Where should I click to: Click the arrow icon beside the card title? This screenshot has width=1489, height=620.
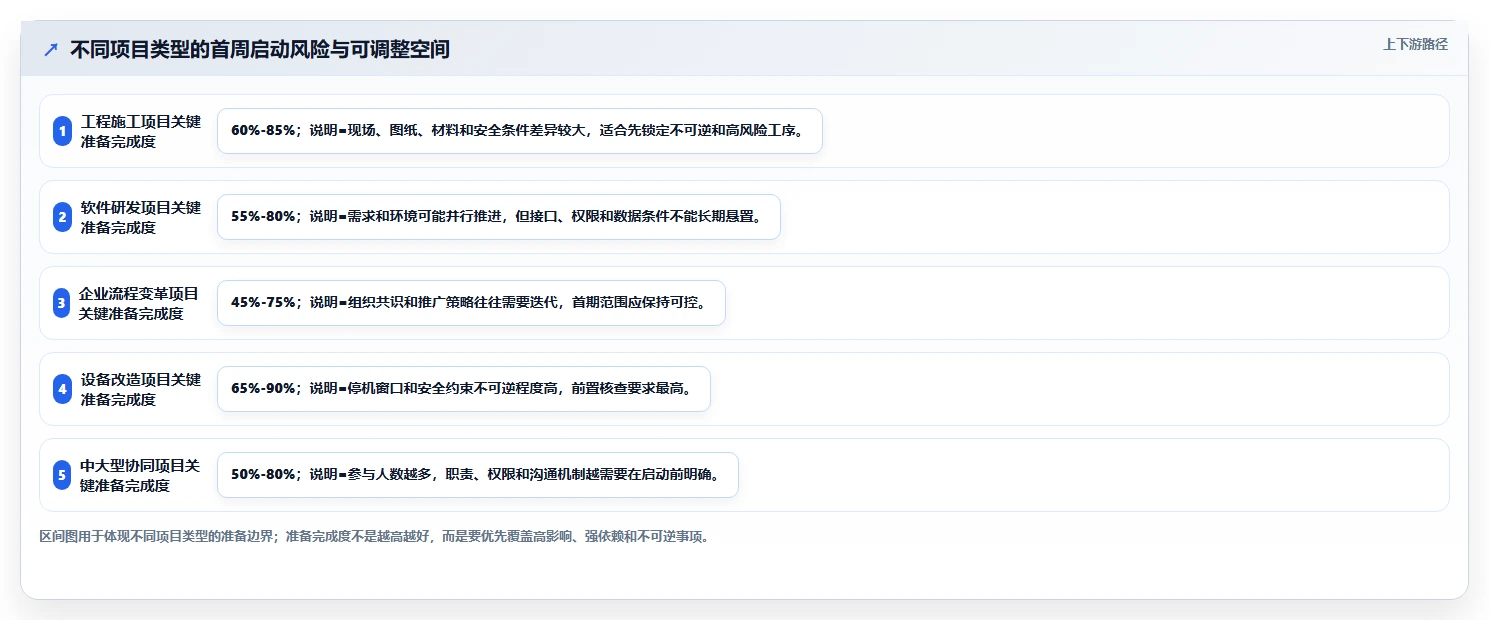[x=51, y=49]
